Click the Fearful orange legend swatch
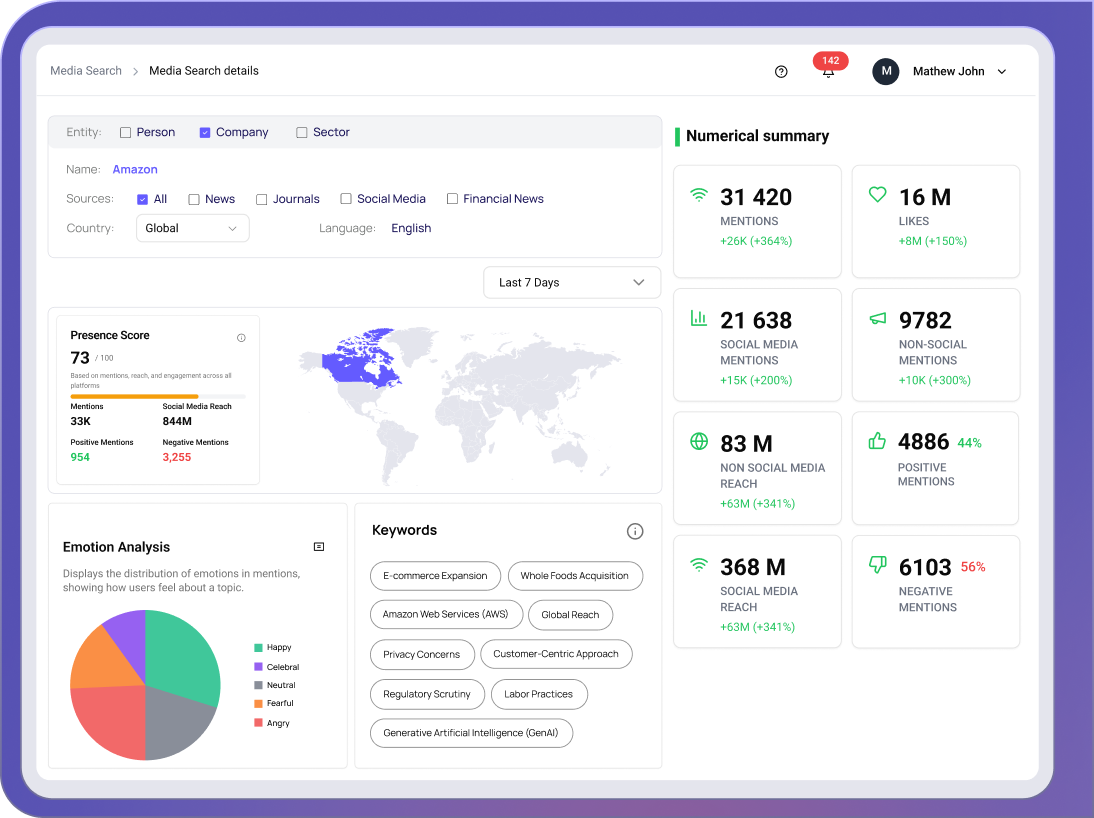This screenshot has height=818, width=1094. tap(258, 704)
